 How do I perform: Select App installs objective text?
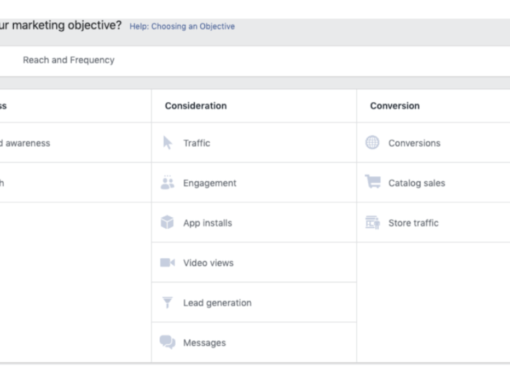point(208,223)
